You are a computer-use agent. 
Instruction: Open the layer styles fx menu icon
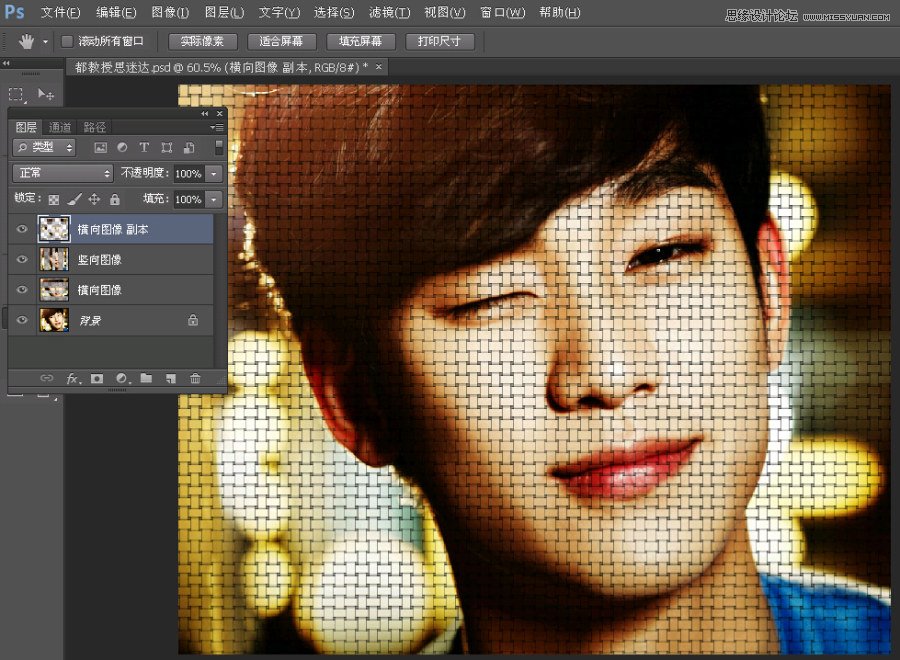(72, 379)
